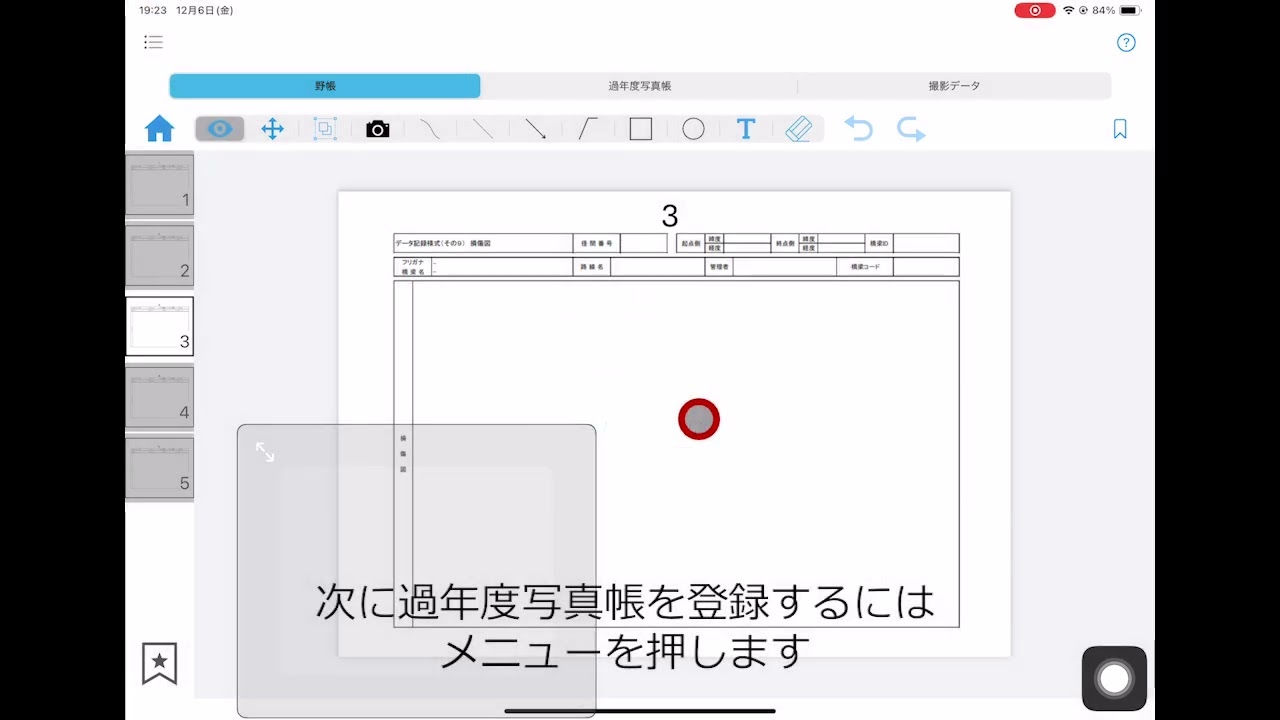Switch to 撮影データ tab
Image resolution: width=1280 pixels, height=720 pixels.
(955, 86)
